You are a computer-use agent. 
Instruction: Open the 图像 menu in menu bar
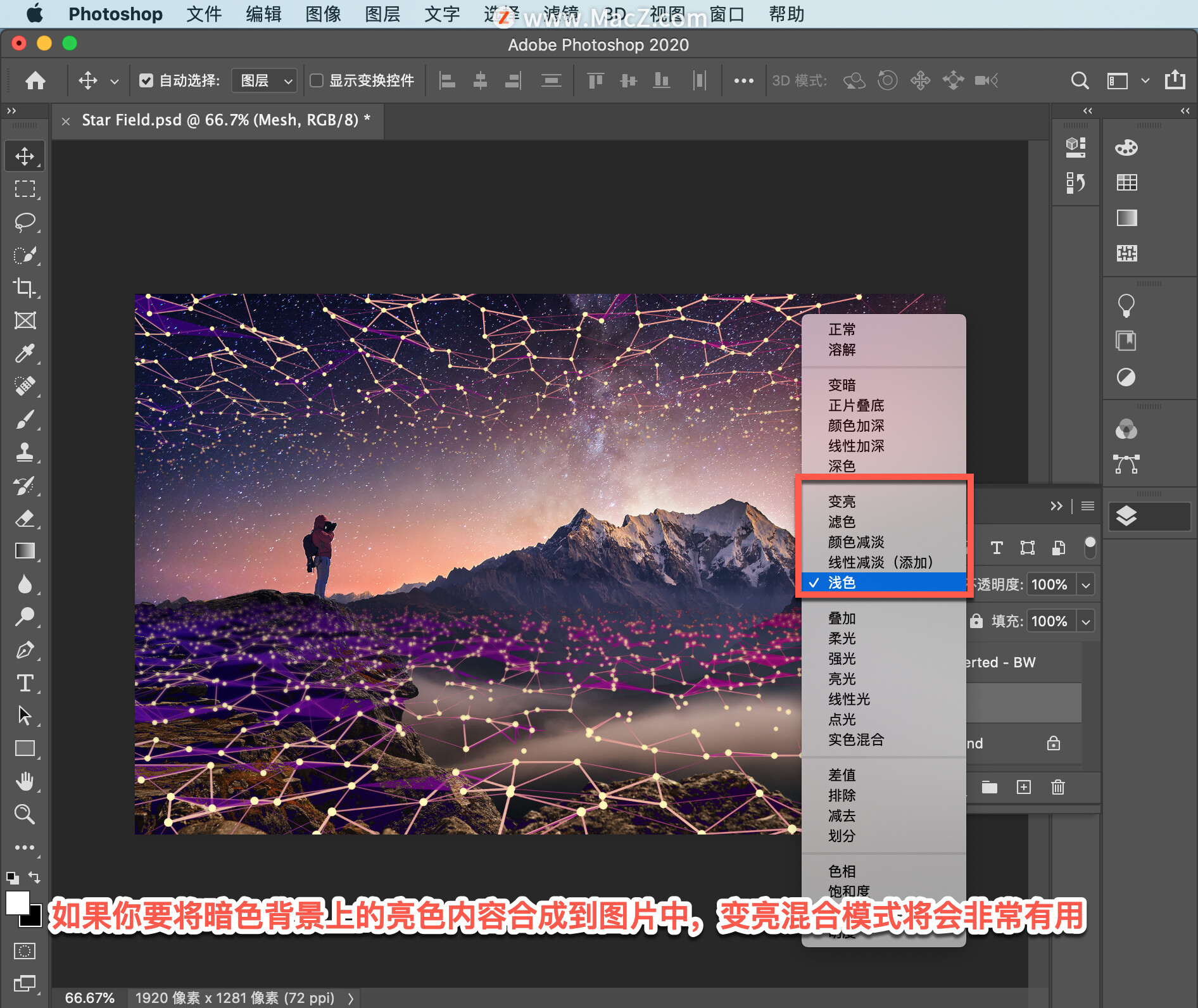click(x=323, y=14)
